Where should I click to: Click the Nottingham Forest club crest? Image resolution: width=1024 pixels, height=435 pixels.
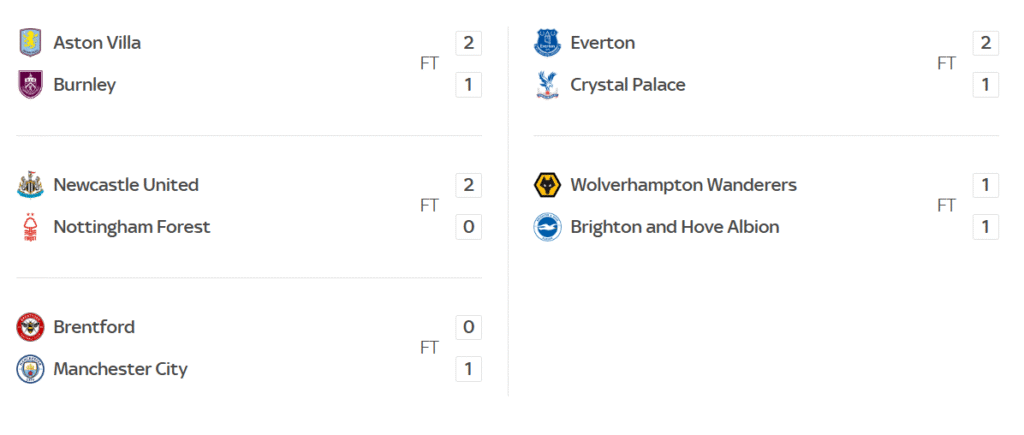click(x=31, y=227)
